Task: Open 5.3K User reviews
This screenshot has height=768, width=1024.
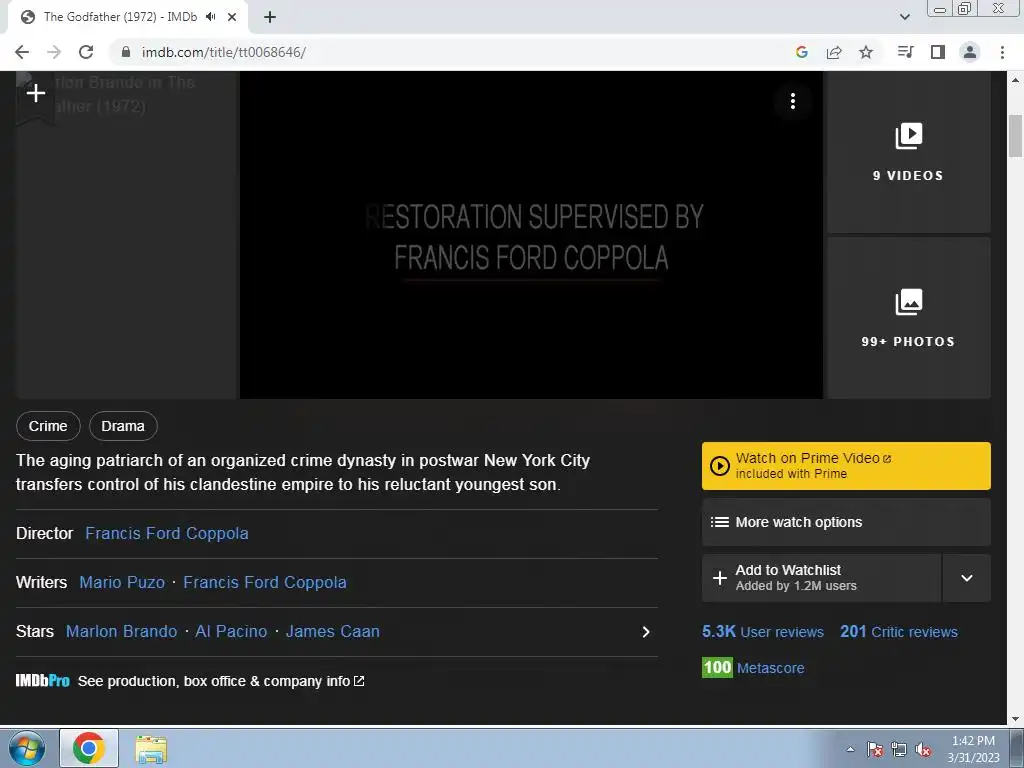Action: coord(763,632)
